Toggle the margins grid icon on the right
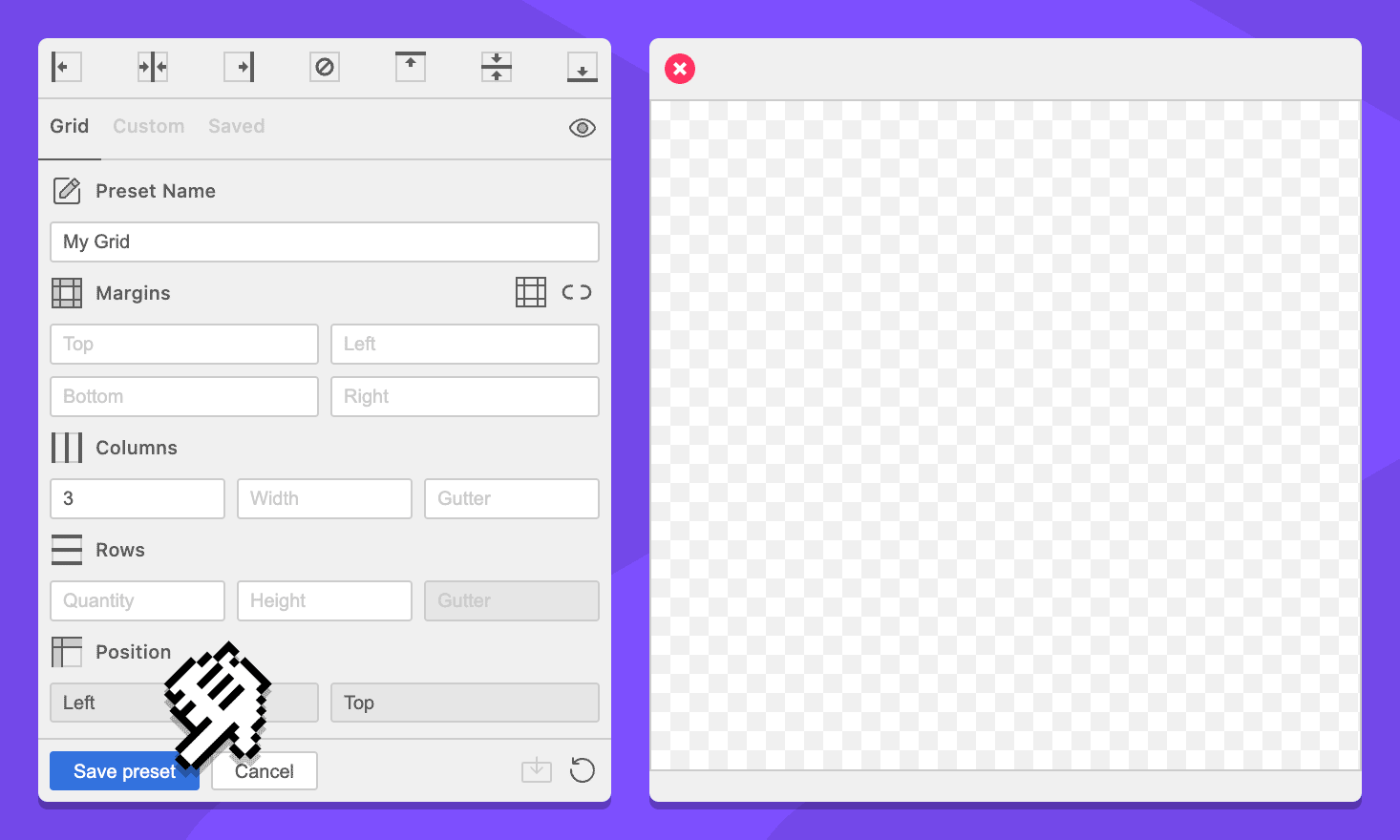The height and width of the screenshot is (840, 1400). click(x=531, y=292)
